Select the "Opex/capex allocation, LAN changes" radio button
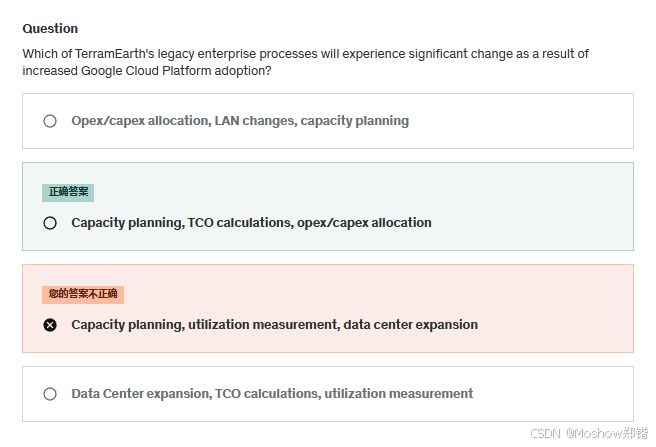 (x=50, y=121)
